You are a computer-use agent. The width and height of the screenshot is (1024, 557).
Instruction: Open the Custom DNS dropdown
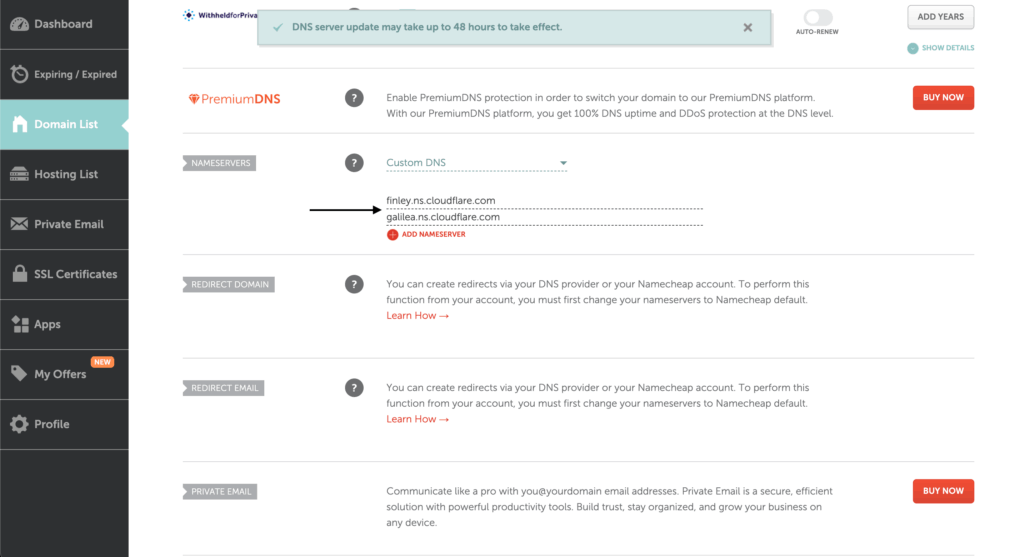(476, 163)
